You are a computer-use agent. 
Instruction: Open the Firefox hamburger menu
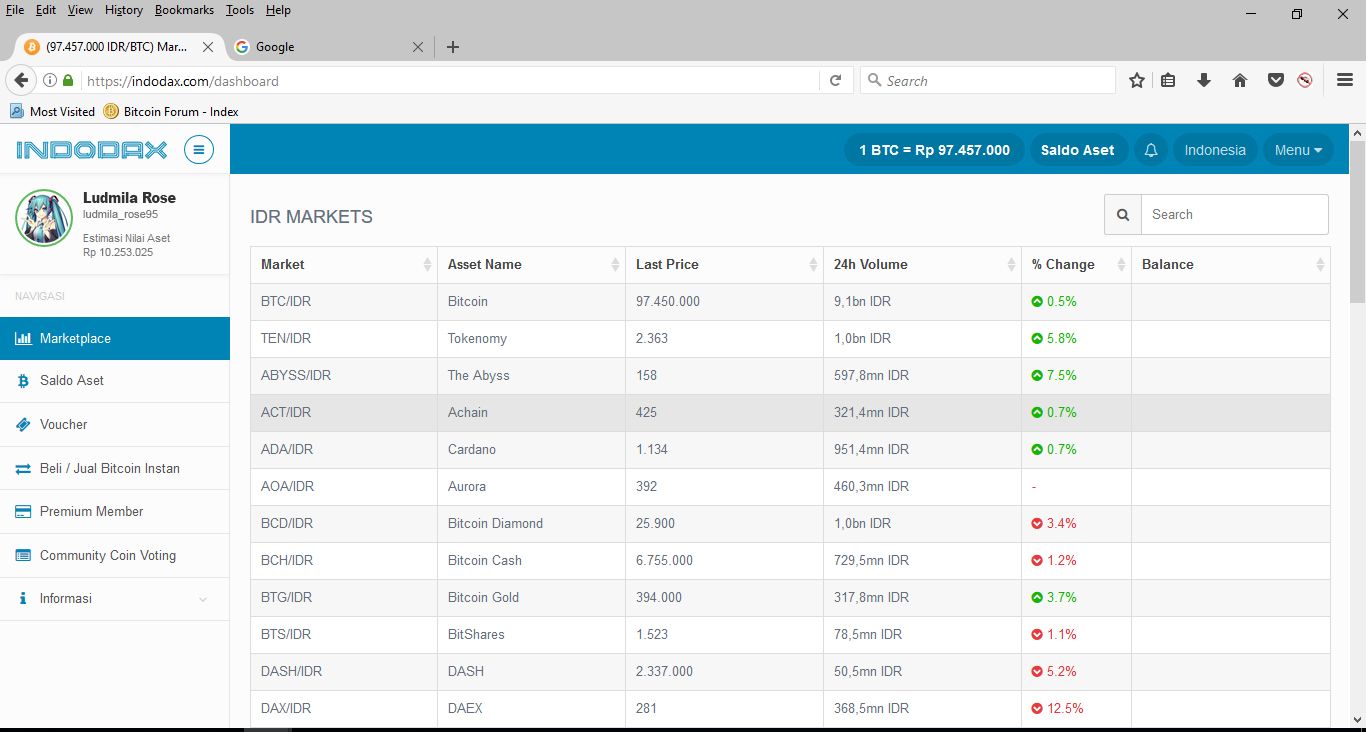tap(1345, 81)
